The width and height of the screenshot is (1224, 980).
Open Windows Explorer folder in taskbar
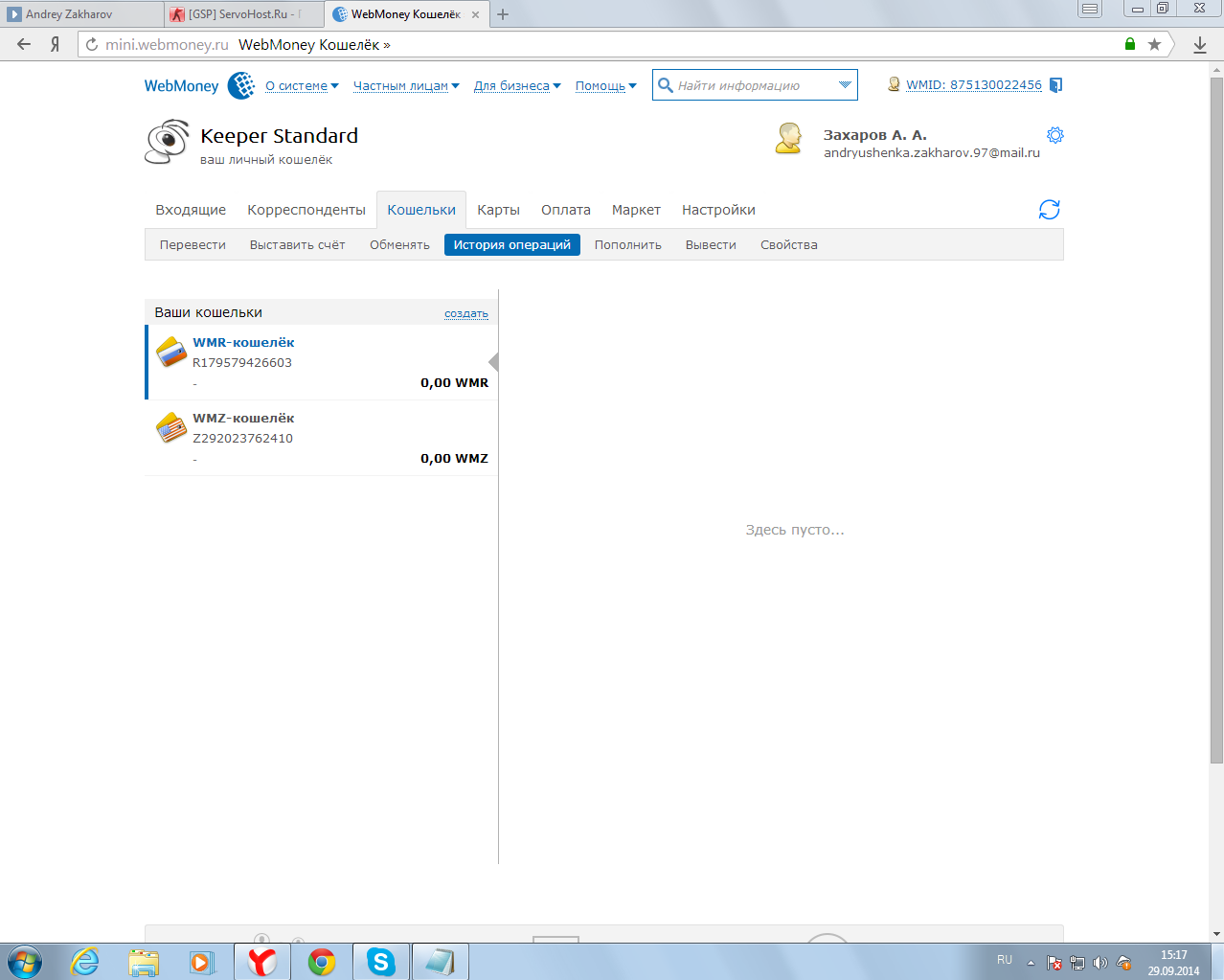tap(144, 962)
